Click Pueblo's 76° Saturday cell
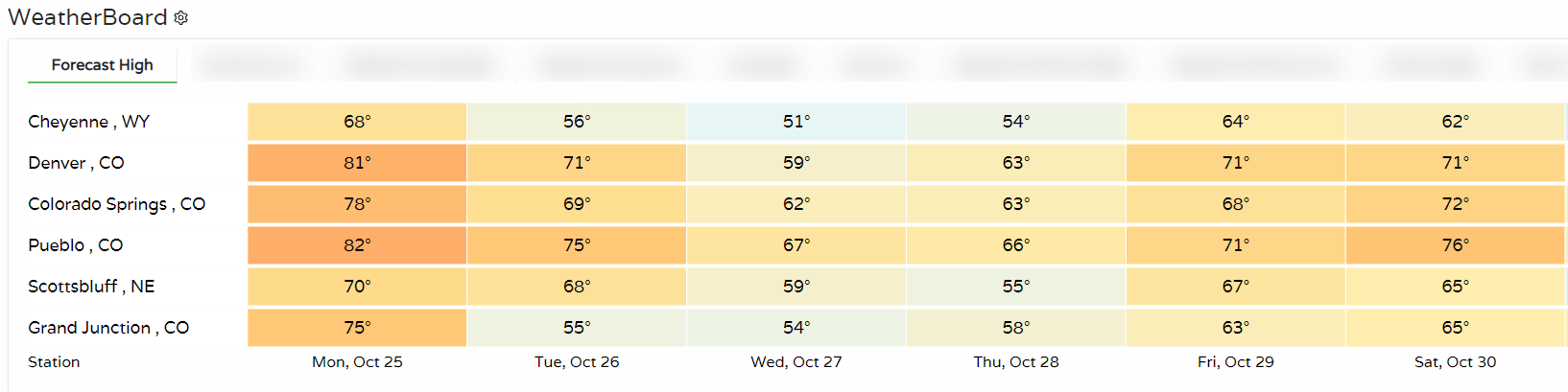Image resolution: width=1568 pixels, height=392 pixels. pos(1455,245)
